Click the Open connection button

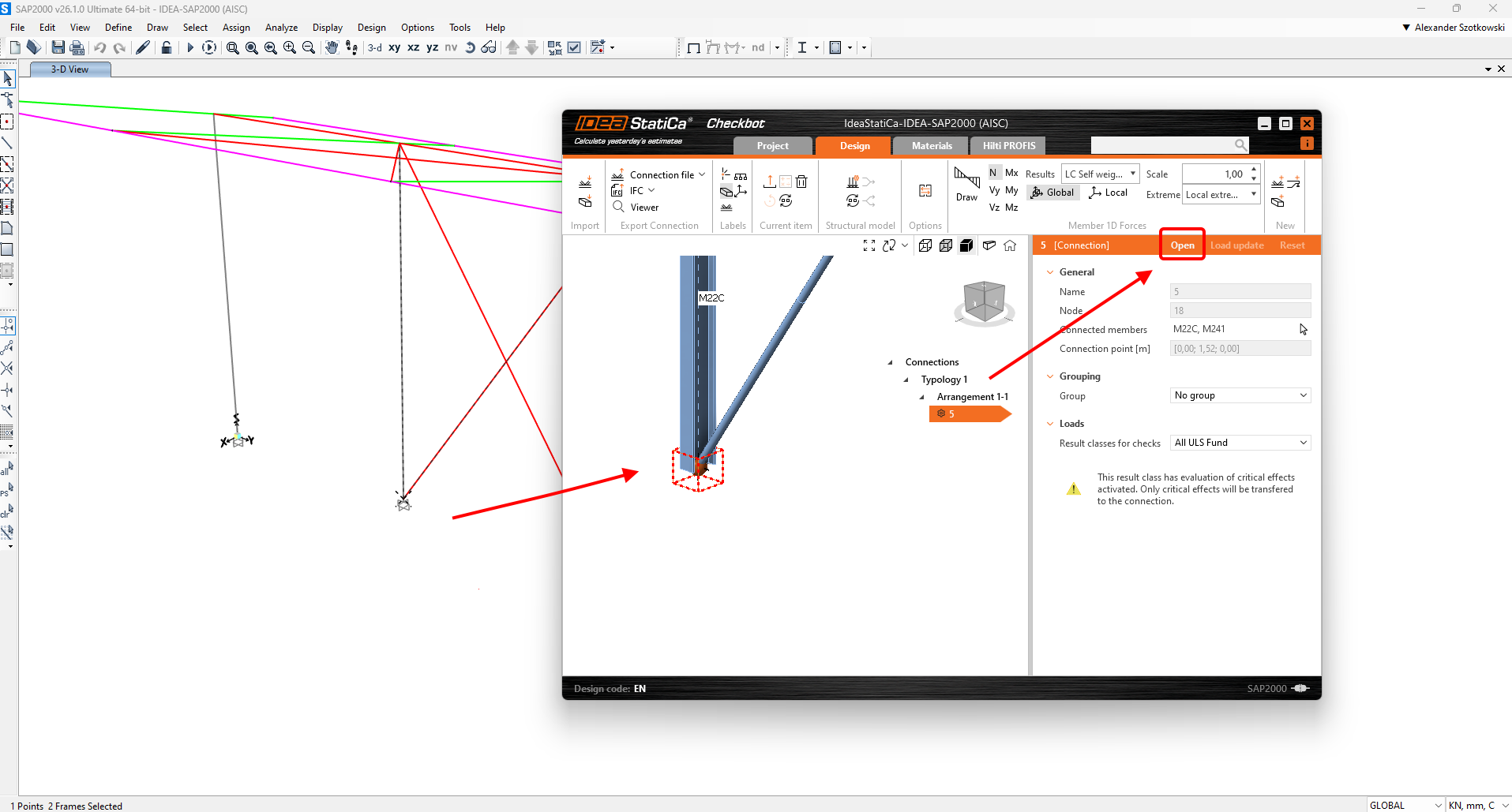point(1183,245)
